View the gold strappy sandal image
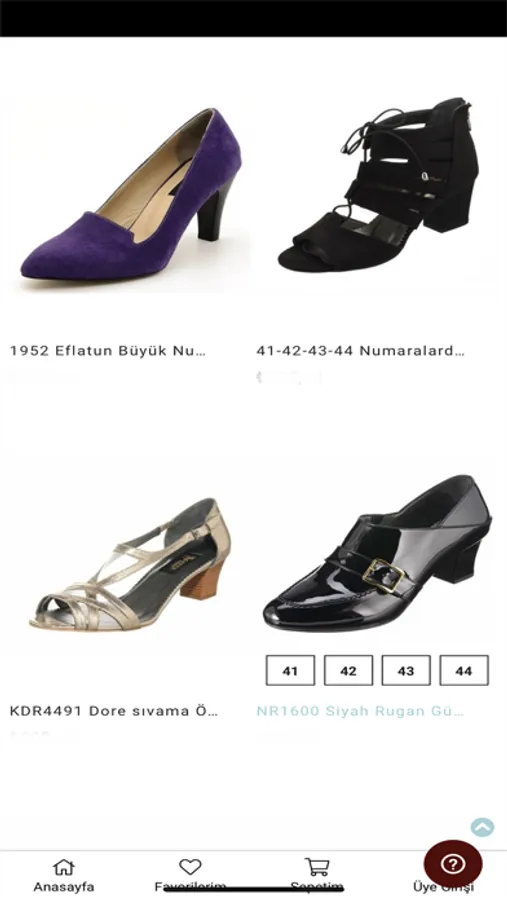507x900 pixels. tap(130, 565)
